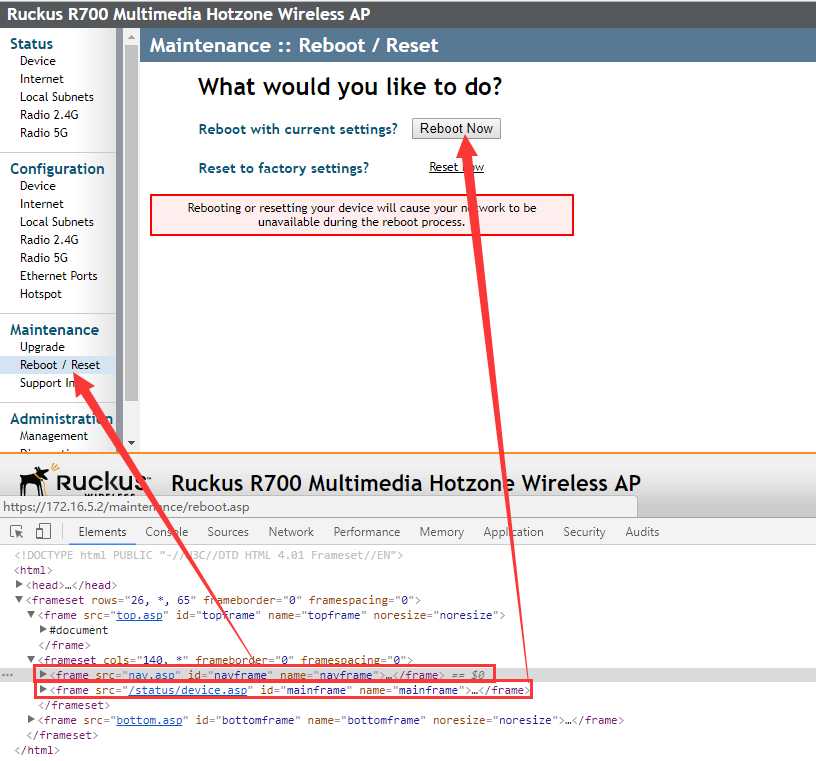Switch to the Security tab

[x=584, y=531]
